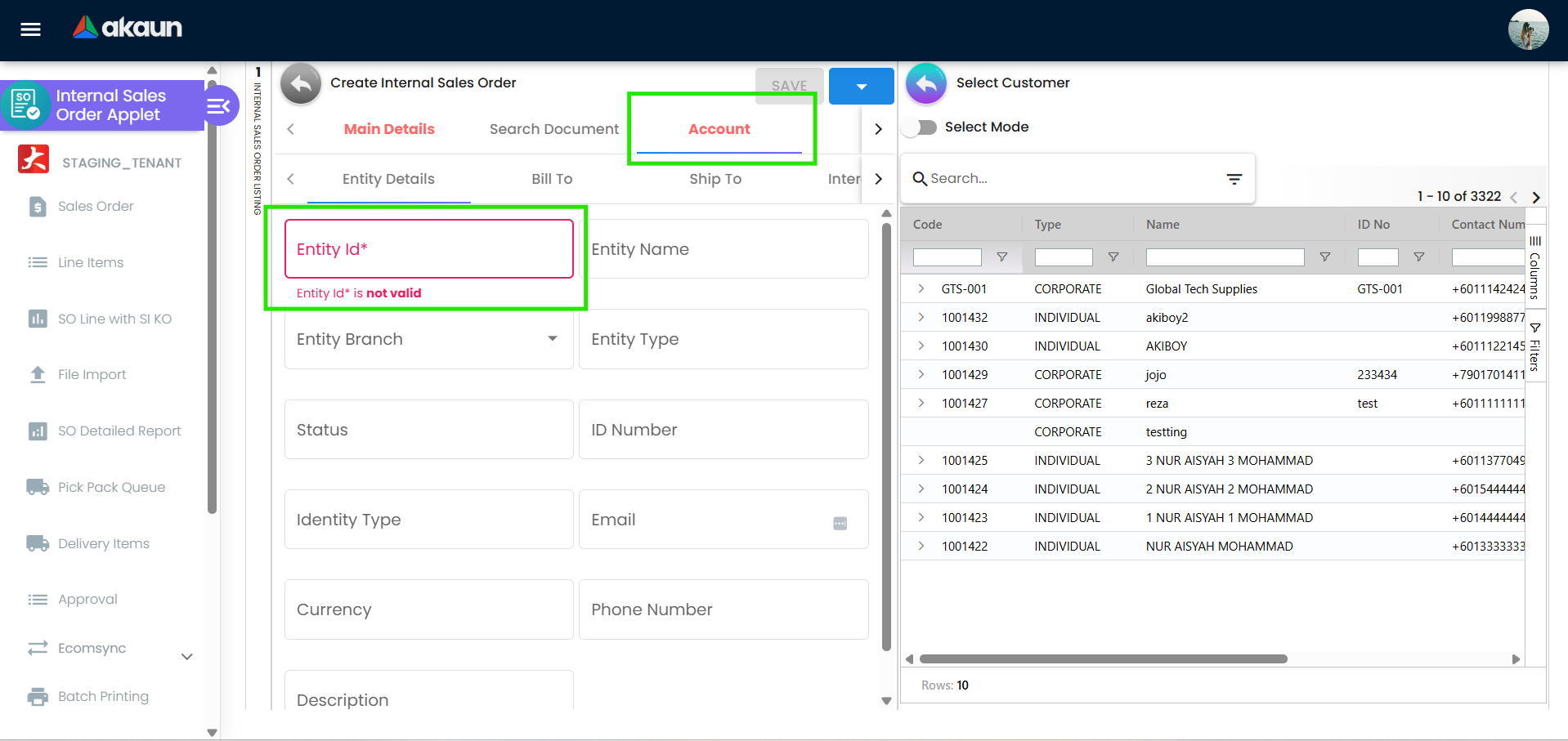
Task: Toggle the Select Mode switch
Action: point(921,127)
